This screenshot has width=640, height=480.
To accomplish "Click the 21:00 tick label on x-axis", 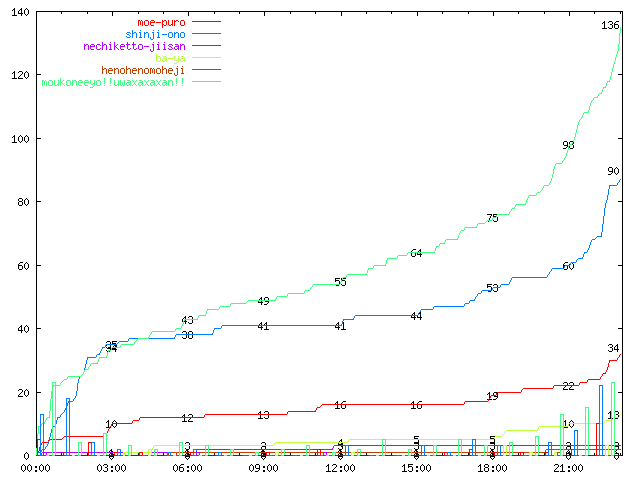I will pos(568,468).
